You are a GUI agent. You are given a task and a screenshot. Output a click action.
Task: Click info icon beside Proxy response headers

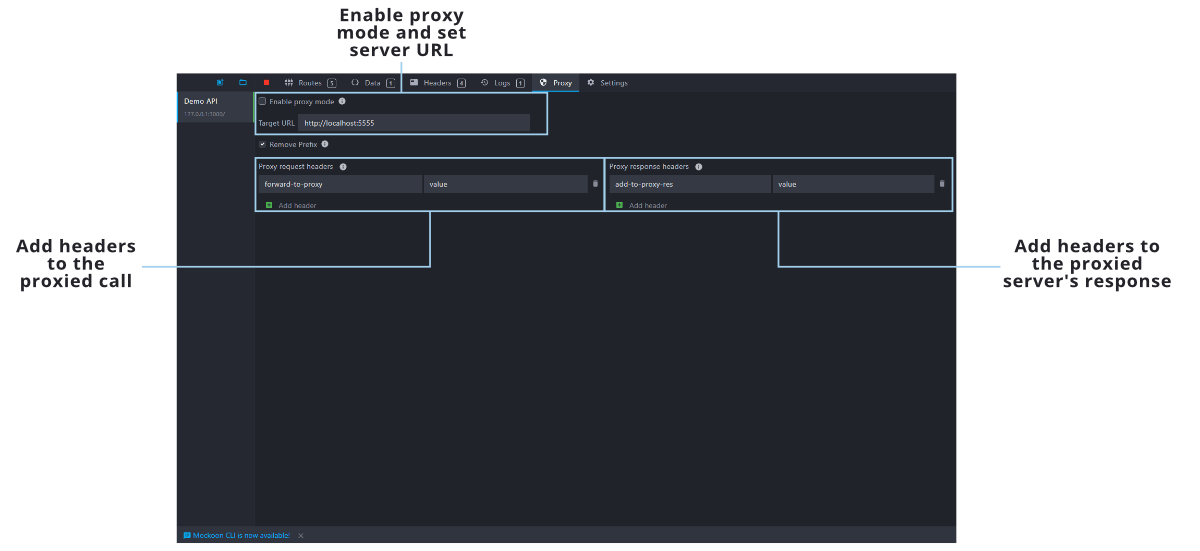click(x=698, y=167)
